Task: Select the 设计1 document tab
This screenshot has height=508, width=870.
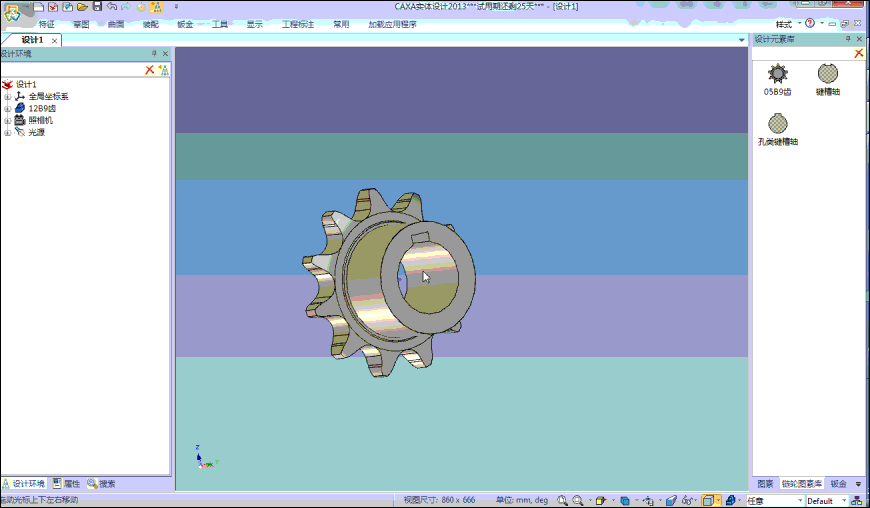Action: tap(32, 40)
